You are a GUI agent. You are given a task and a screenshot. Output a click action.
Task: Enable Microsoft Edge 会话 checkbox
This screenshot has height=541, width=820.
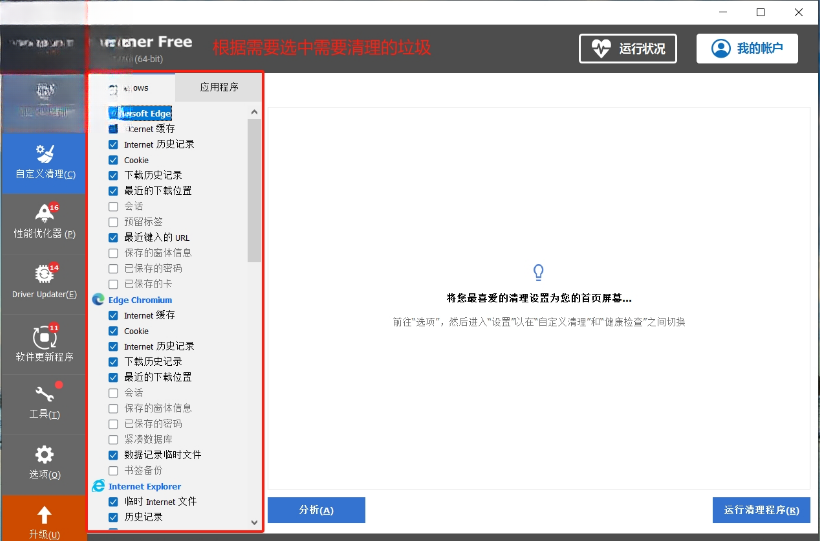coord(113,207)
